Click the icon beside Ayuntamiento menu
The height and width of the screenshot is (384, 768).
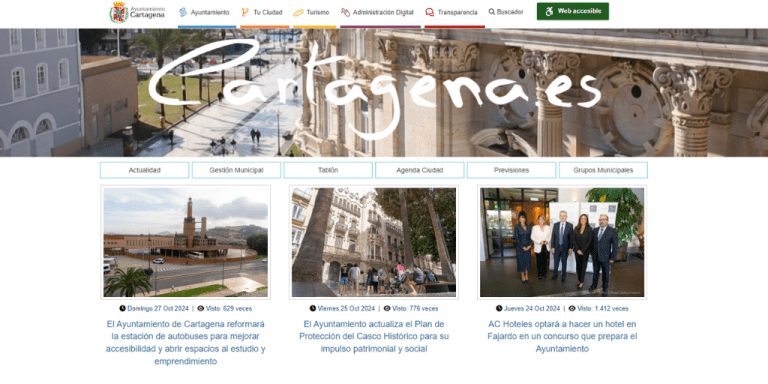tap(183, 12)
